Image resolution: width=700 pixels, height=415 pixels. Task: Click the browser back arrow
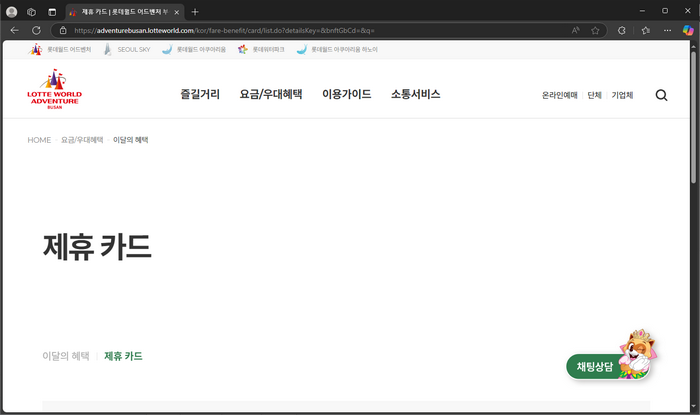click(x=14, y=30)
